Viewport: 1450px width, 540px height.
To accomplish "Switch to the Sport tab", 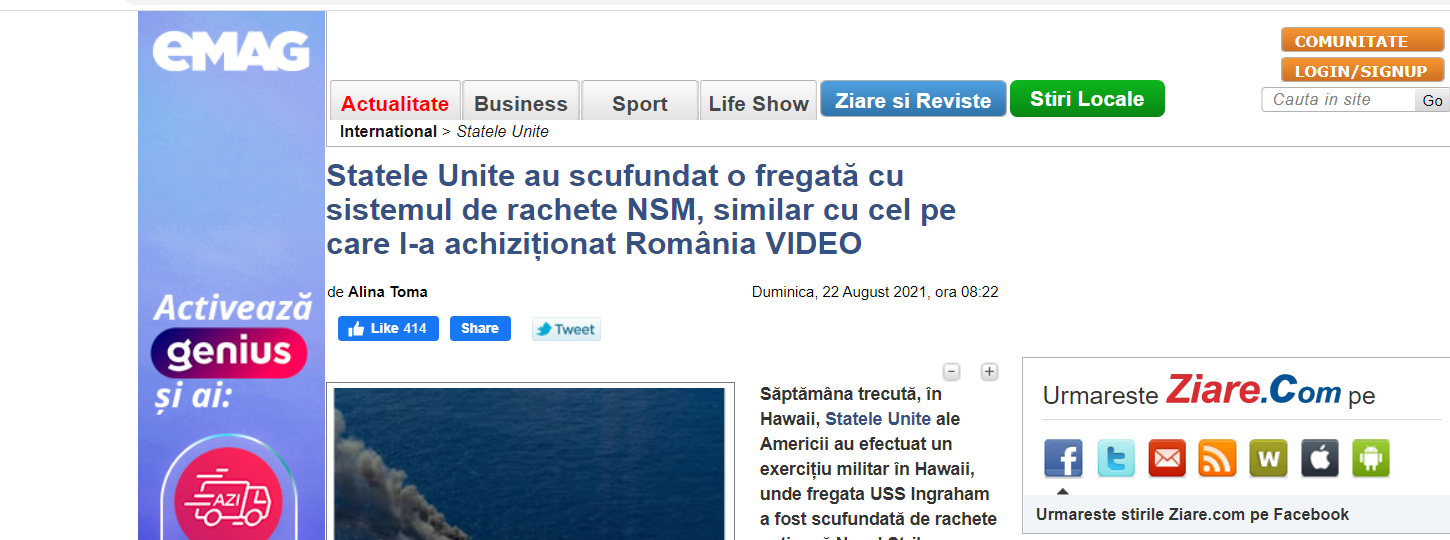I will pos(640,101).
